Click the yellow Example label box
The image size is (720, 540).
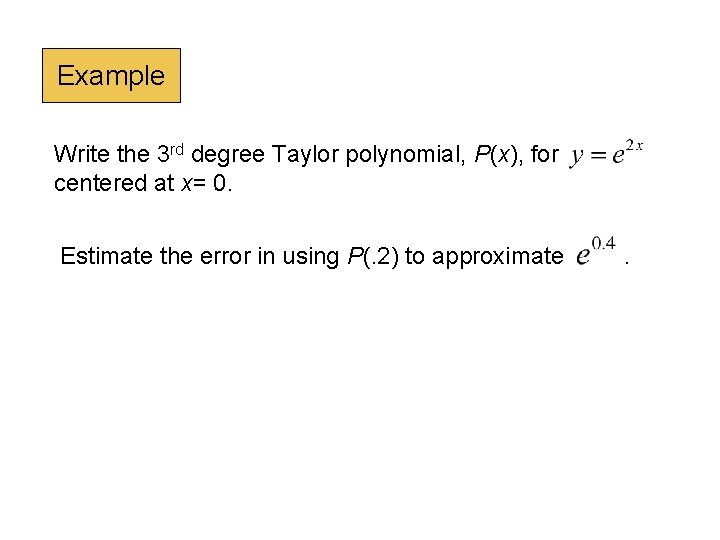click(x=111, y=76)
